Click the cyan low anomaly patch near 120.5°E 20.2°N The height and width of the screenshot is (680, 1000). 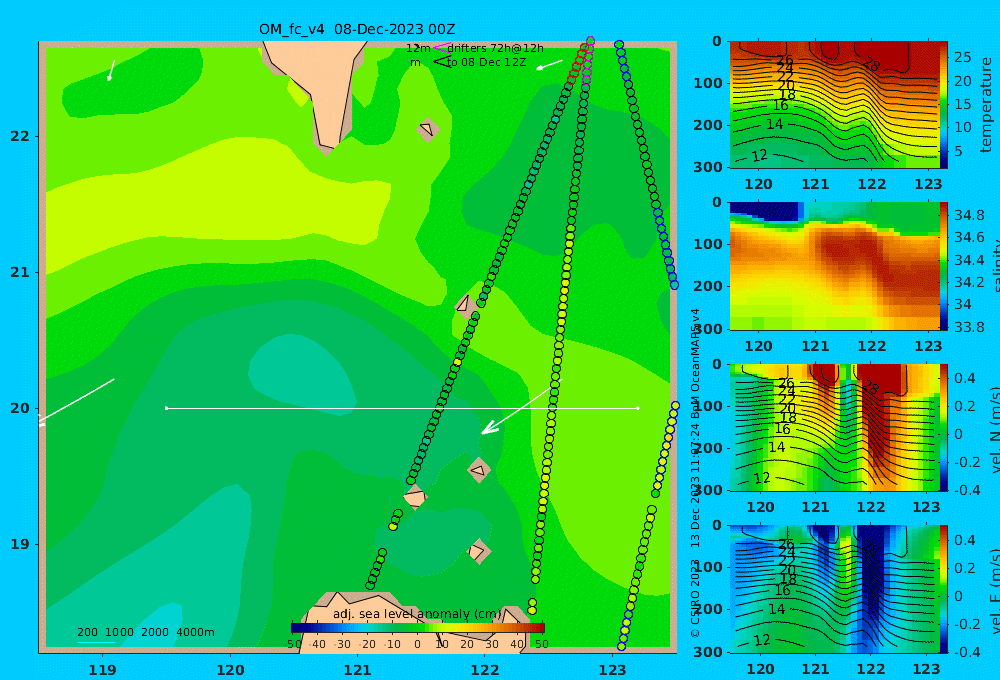click(300, 375)
